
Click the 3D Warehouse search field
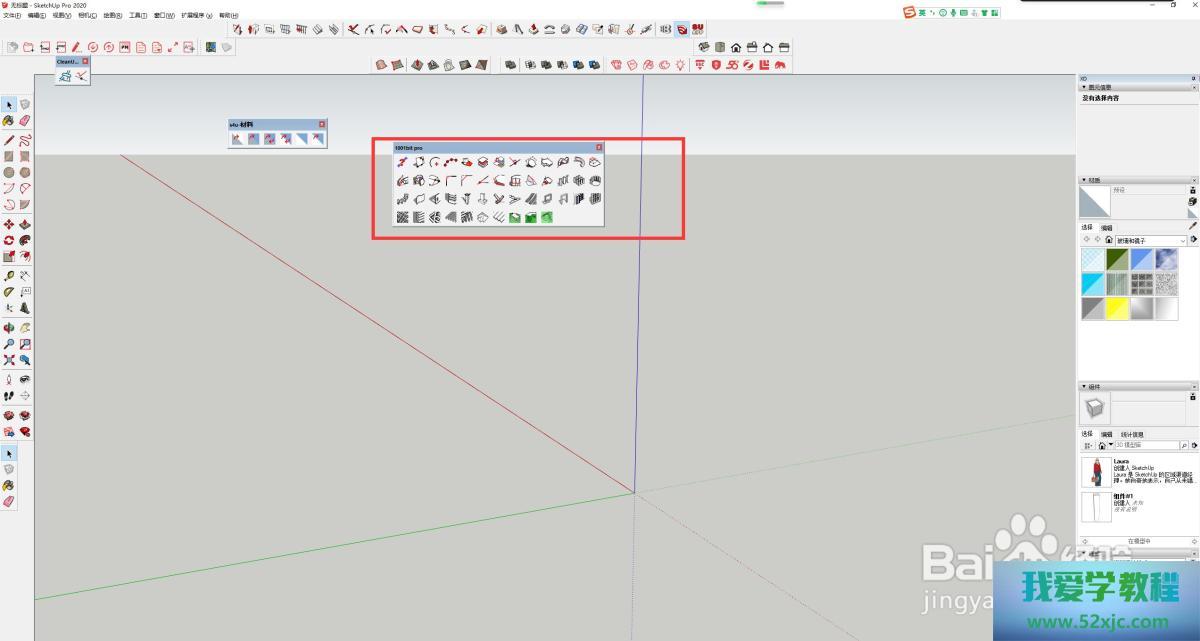click(1145, 445)
